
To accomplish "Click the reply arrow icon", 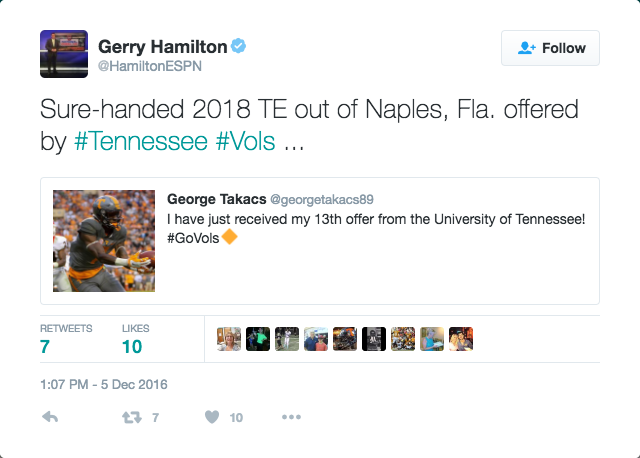I will [50, 417].
